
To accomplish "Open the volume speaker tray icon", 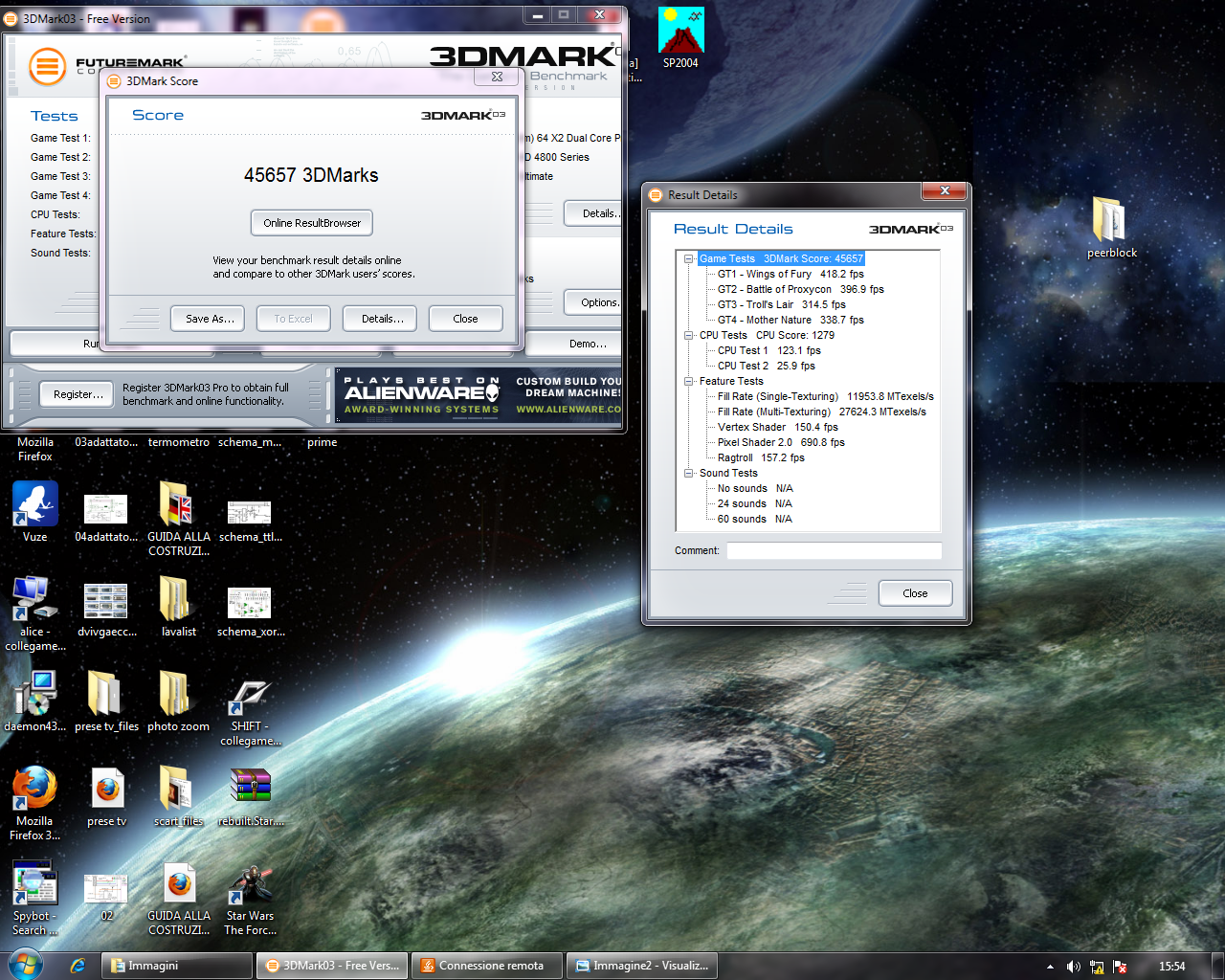I will point(1073,967).
